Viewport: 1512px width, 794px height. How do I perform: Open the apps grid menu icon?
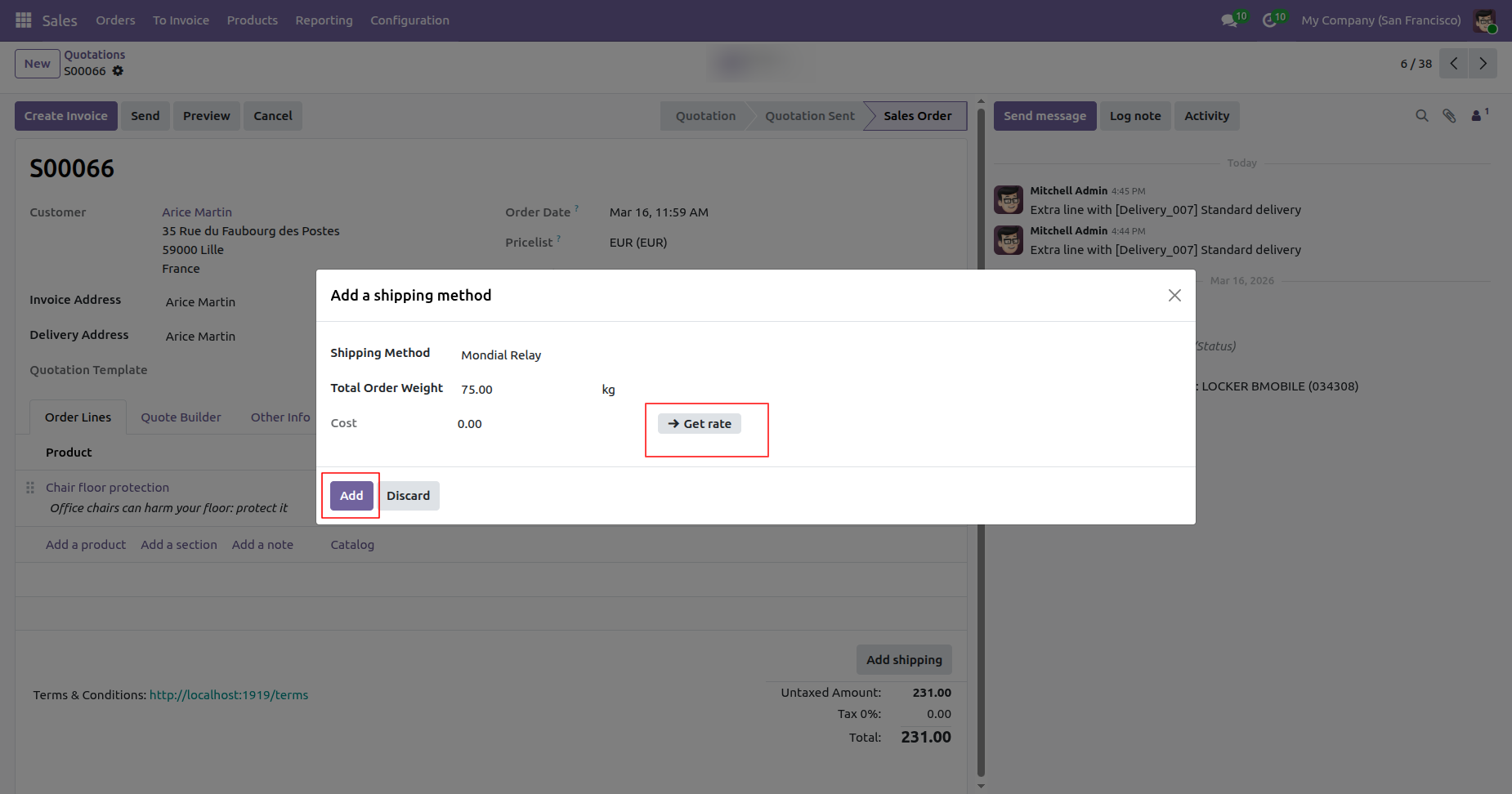click(x=23, y=20)
